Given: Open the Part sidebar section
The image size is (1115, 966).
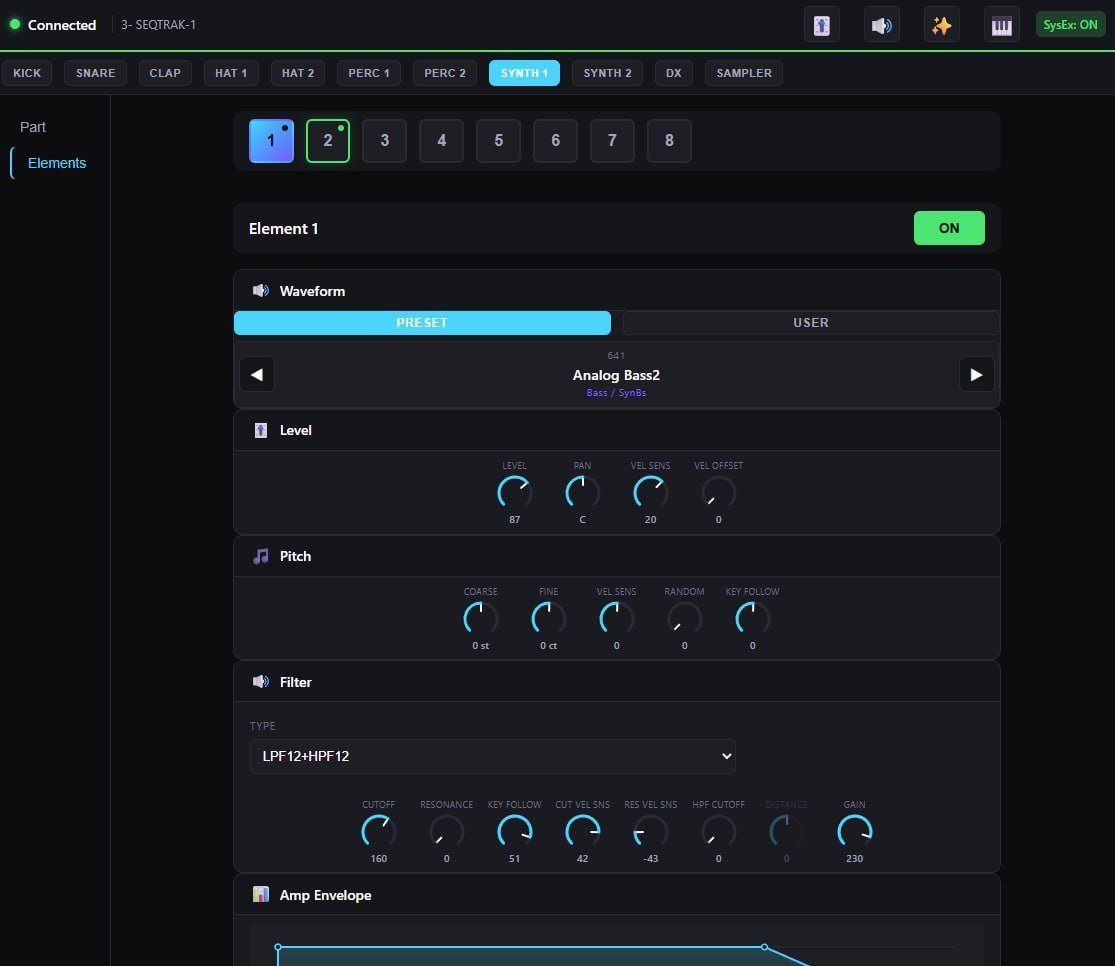Looking at the screenshot, I should tap(33, 127).
